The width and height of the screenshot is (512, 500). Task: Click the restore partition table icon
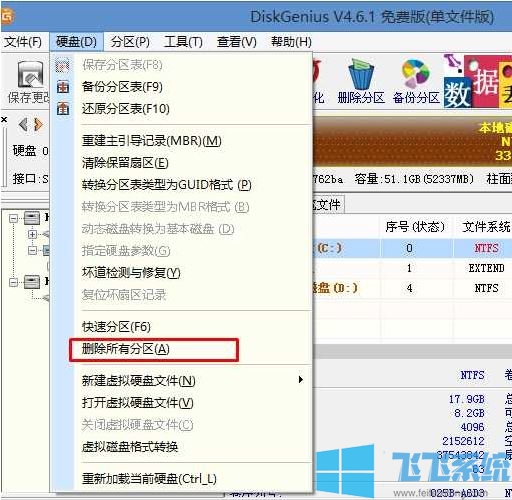(63, 109)
